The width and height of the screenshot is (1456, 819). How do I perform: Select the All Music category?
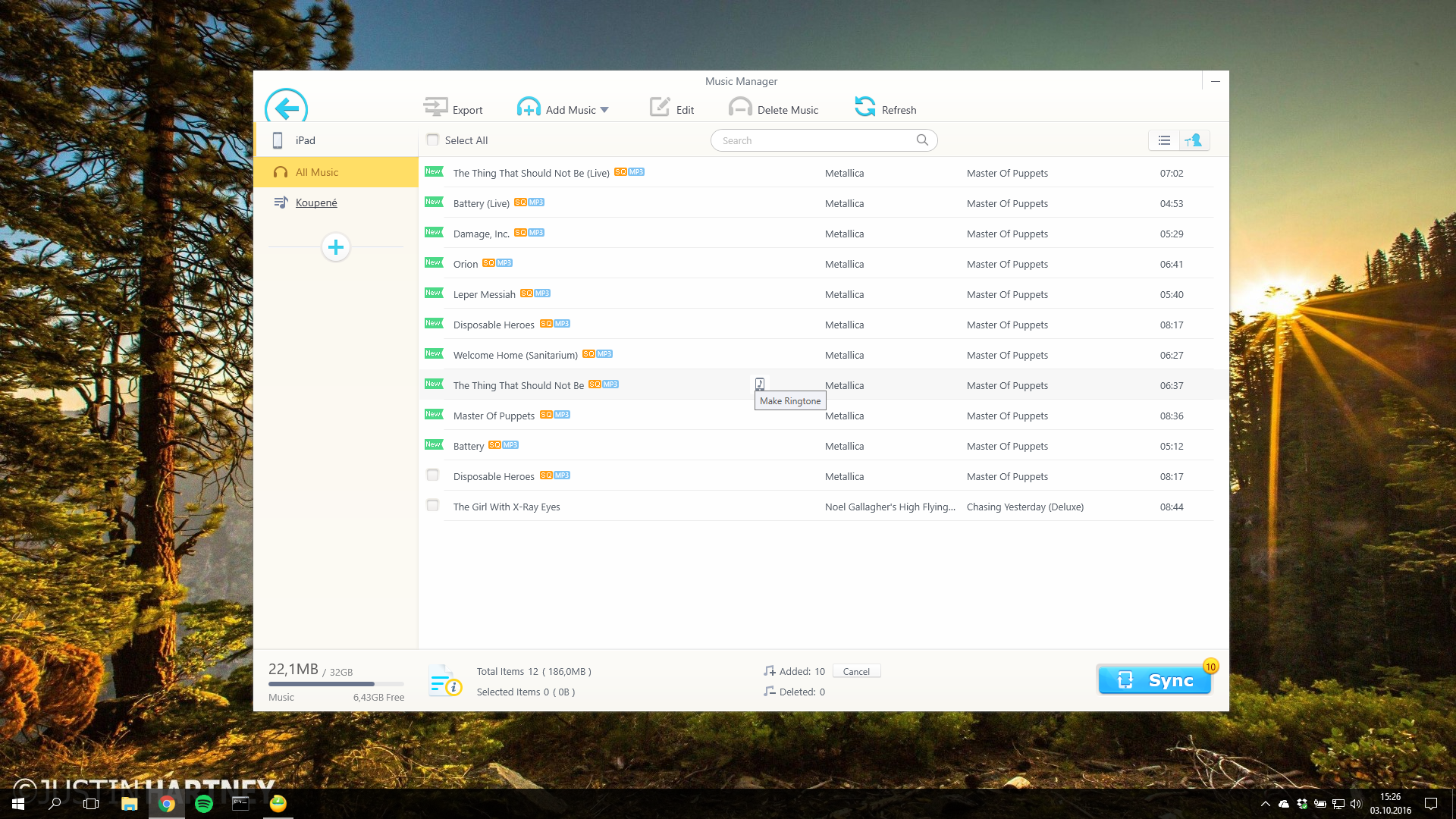(x=317, y=172)
